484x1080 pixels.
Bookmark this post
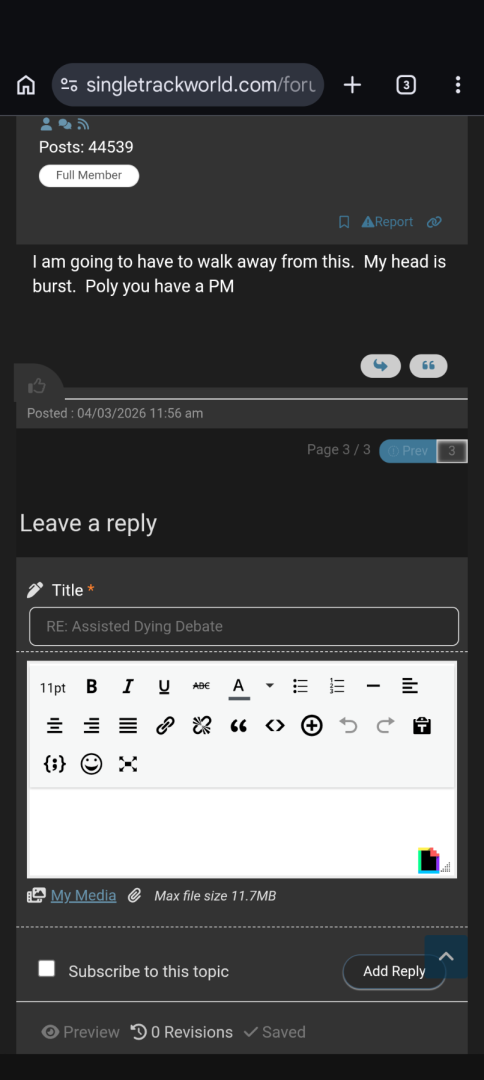344,222
